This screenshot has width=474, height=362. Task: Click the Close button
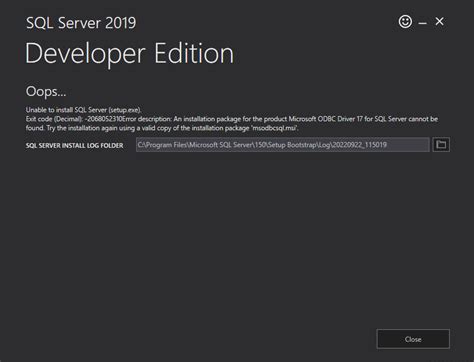click(413, 339)
